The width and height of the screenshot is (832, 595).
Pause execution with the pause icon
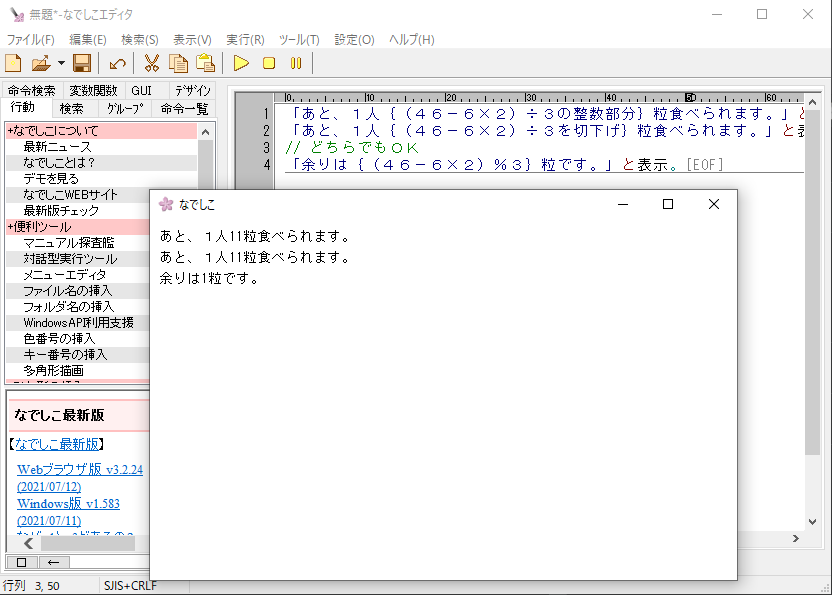[295, 64]
